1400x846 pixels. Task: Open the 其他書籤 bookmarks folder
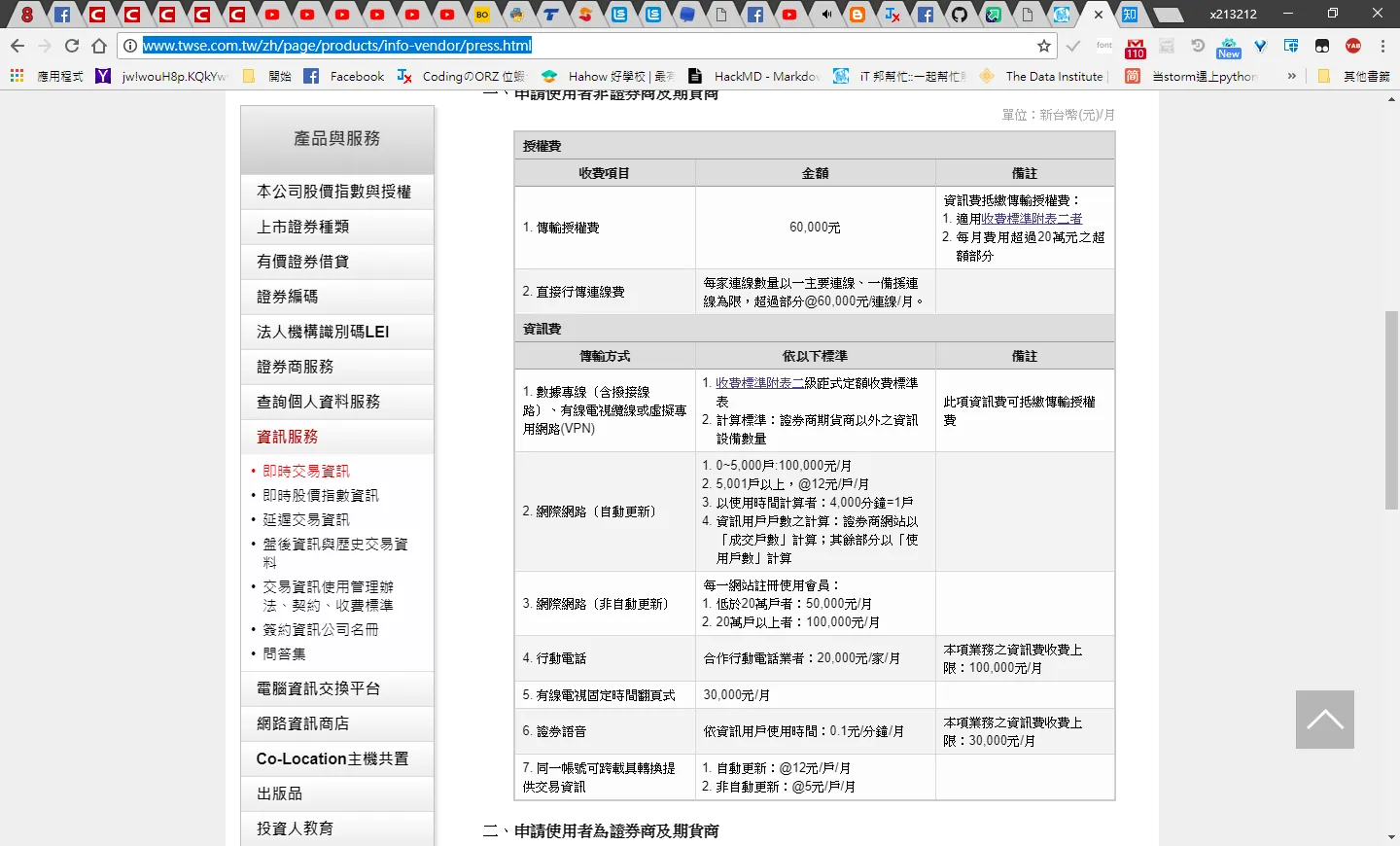[x=1355, y=76]
